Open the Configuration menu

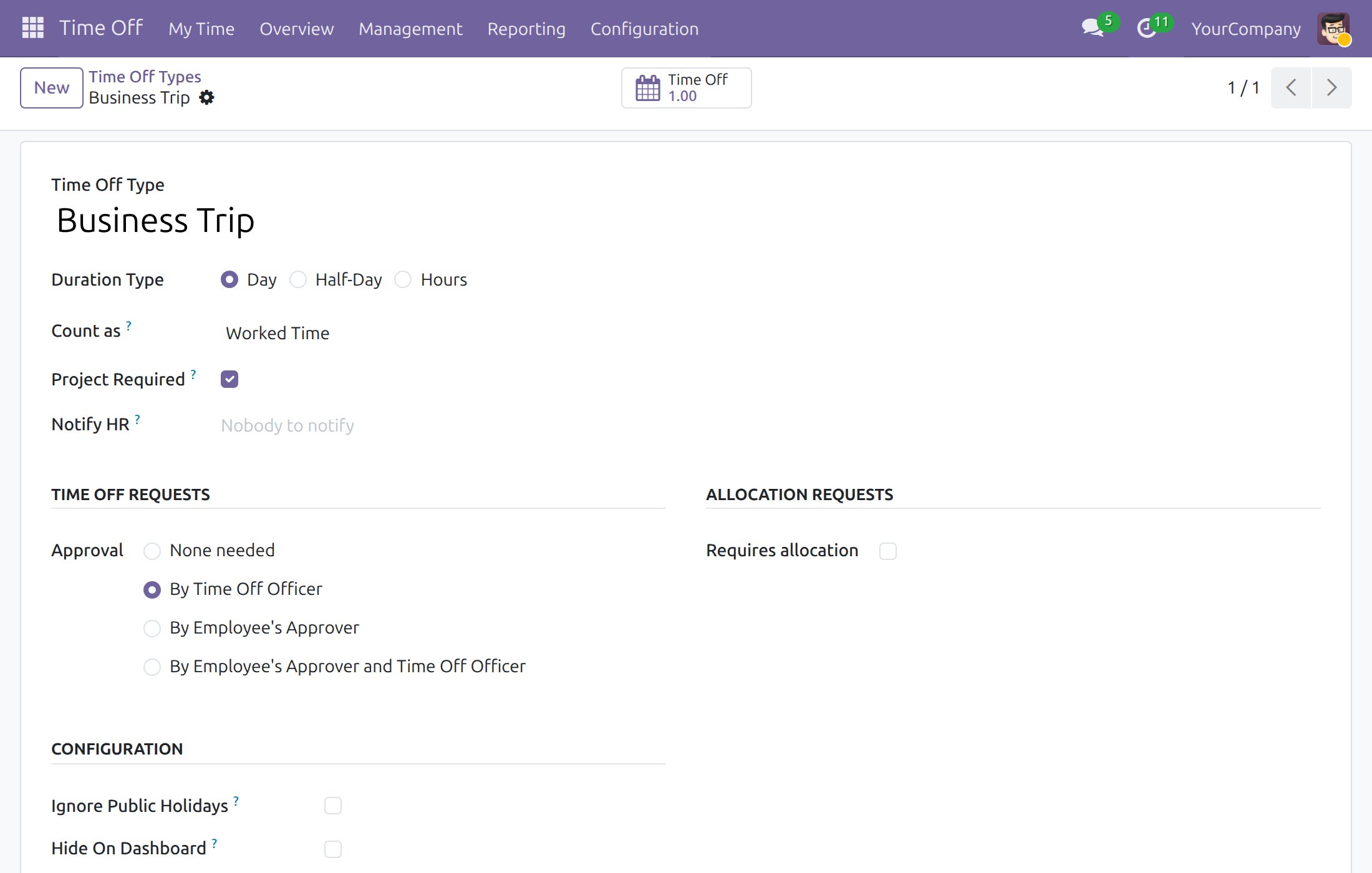(644, 29)
